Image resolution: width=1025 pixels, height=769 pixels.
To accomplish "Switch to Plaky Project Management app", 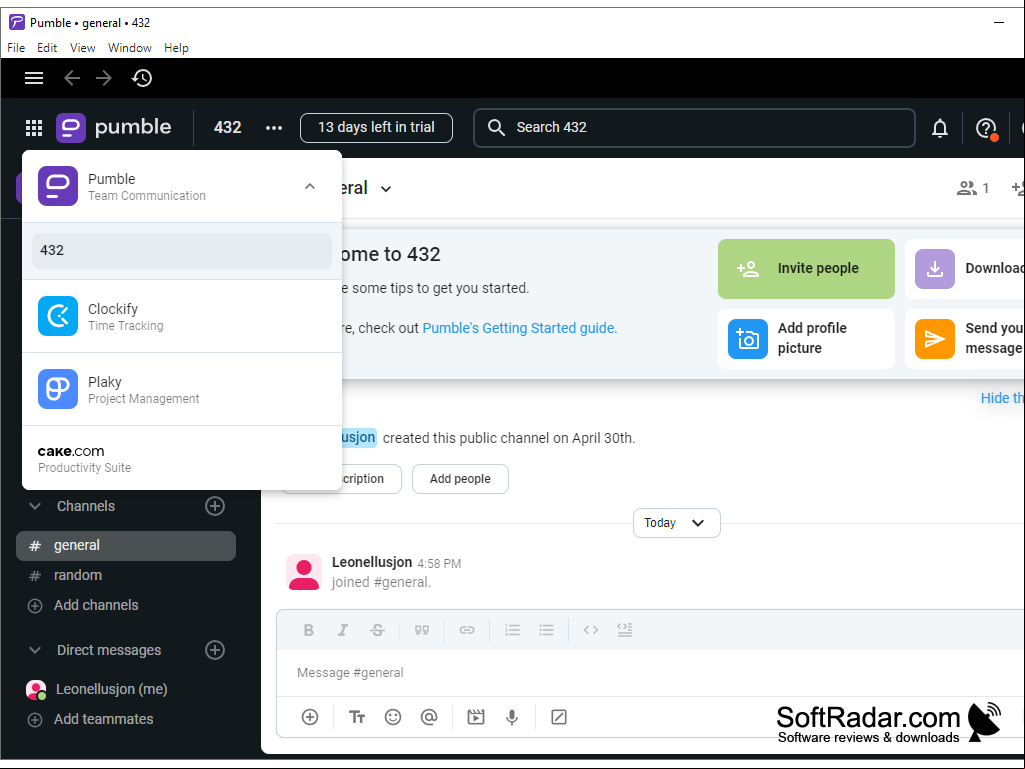I will click(x=182, y=390).
